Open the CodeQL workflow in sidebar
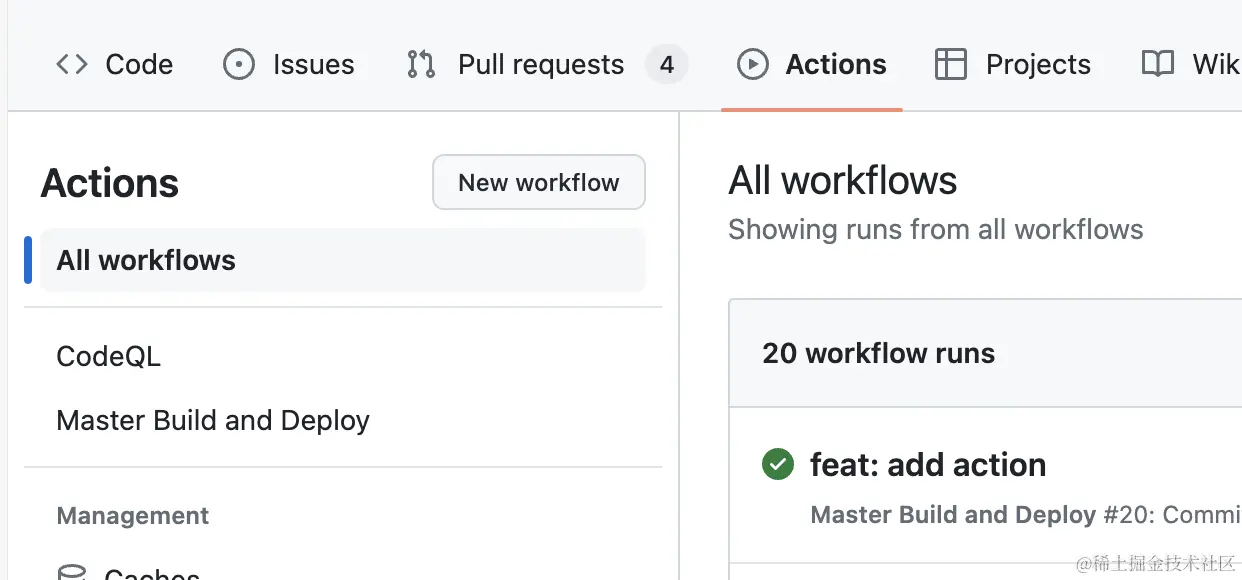Viewport: 1242px width, 580px height. click(x=109, y=357)
